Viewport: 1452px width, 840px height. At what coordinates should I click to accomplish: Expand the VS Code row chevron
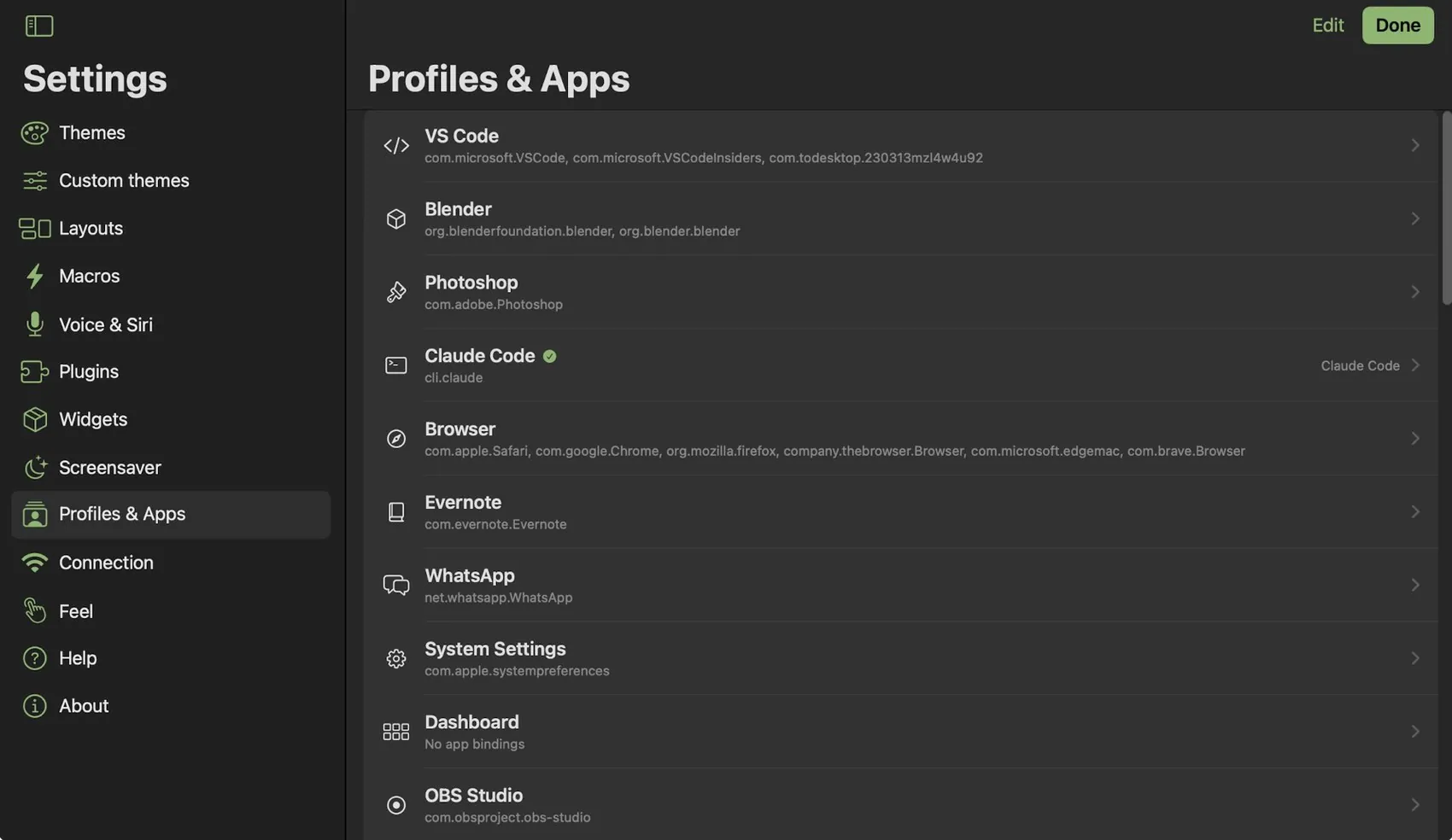(1414, 146)
